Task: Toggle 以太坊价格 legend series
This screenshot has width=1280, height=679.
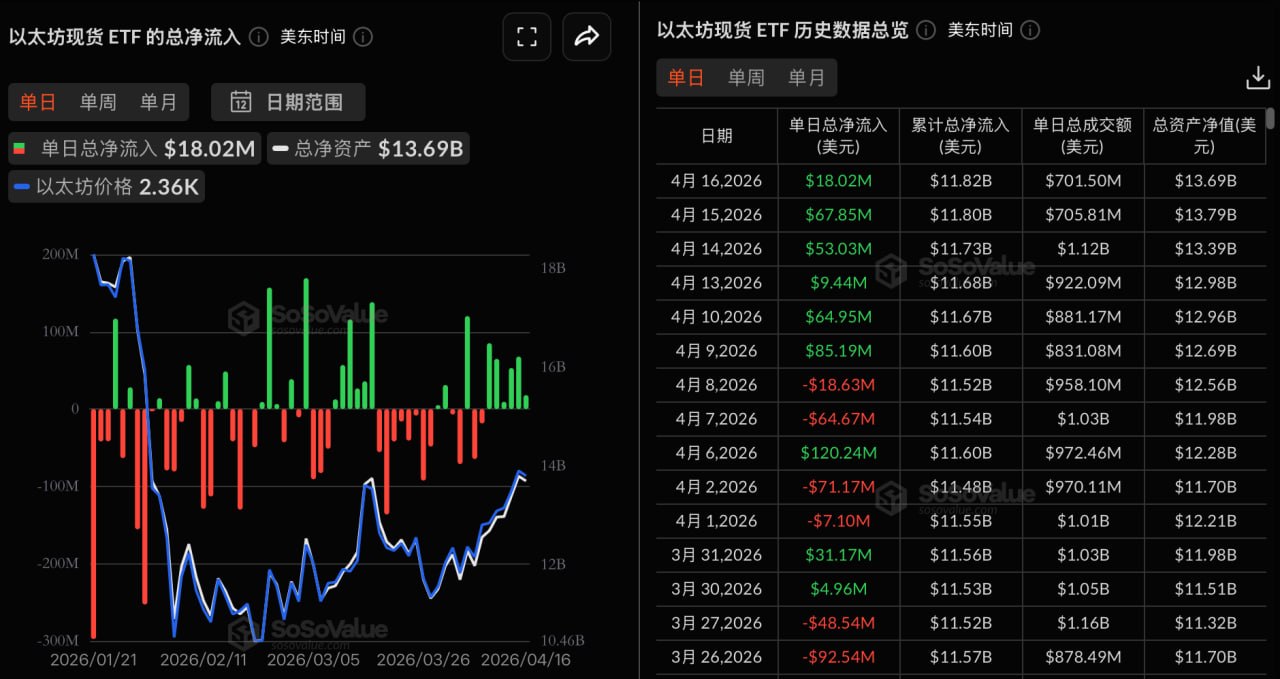Action: tap(106, 187)
